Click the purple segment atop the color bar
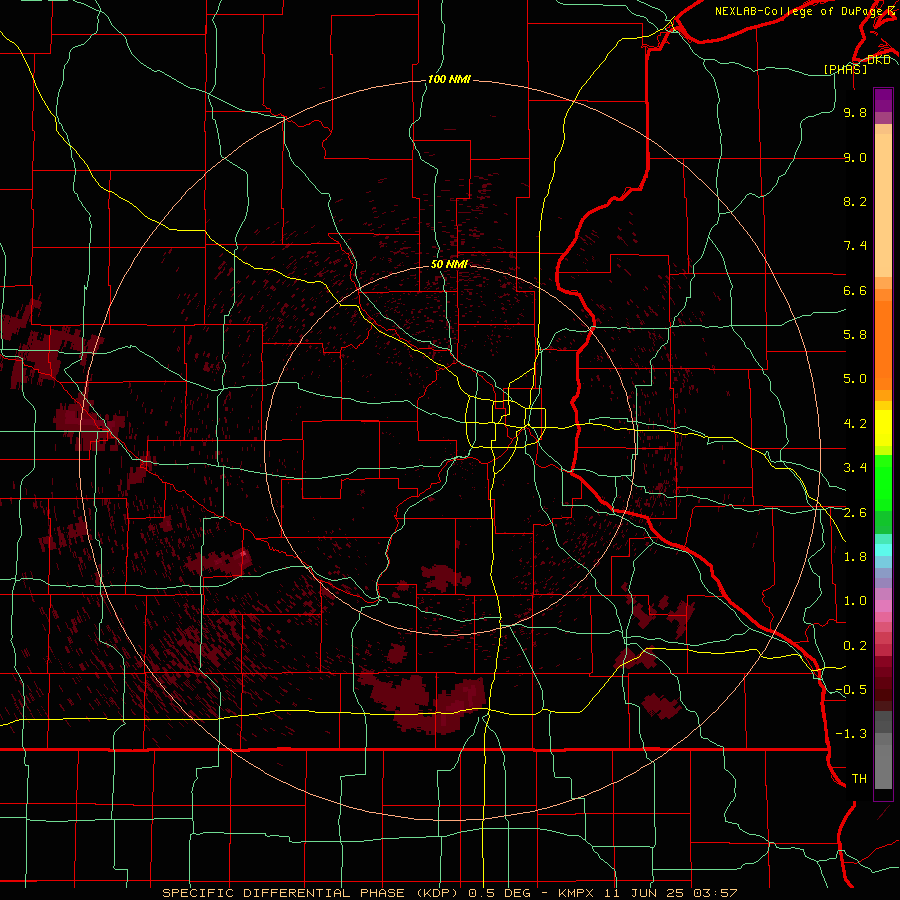The height and width of the screenshot is (900, 900). [883, 101]
